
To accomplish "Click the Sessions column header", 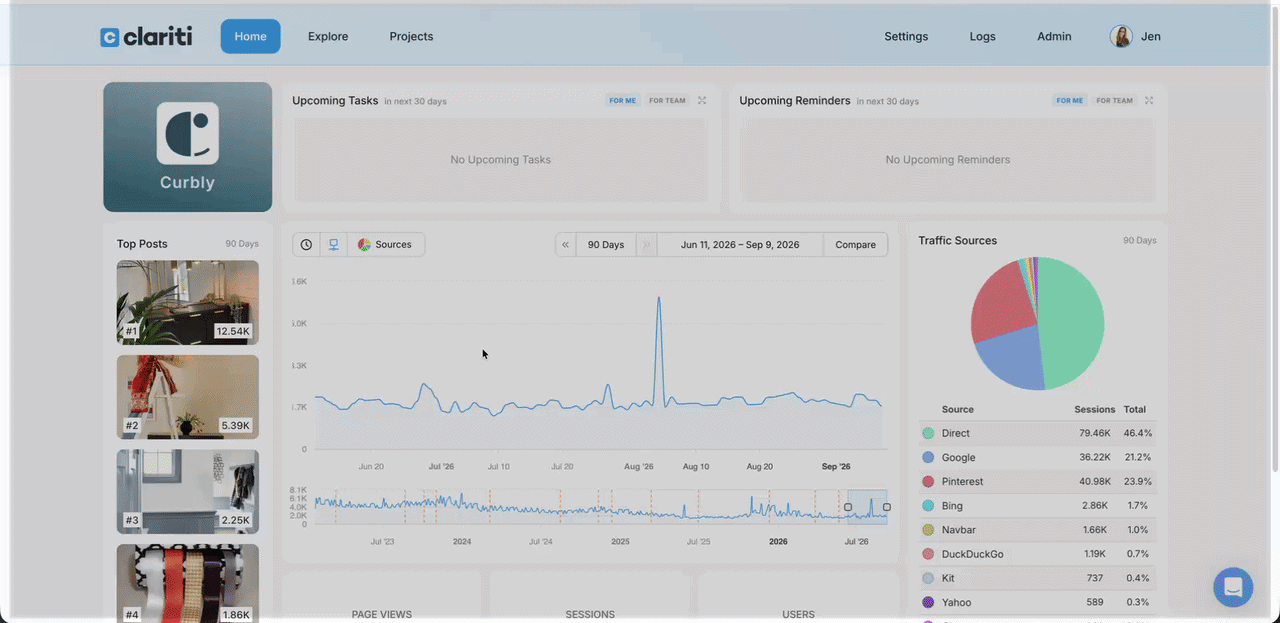I will (x=1094, y=409).
